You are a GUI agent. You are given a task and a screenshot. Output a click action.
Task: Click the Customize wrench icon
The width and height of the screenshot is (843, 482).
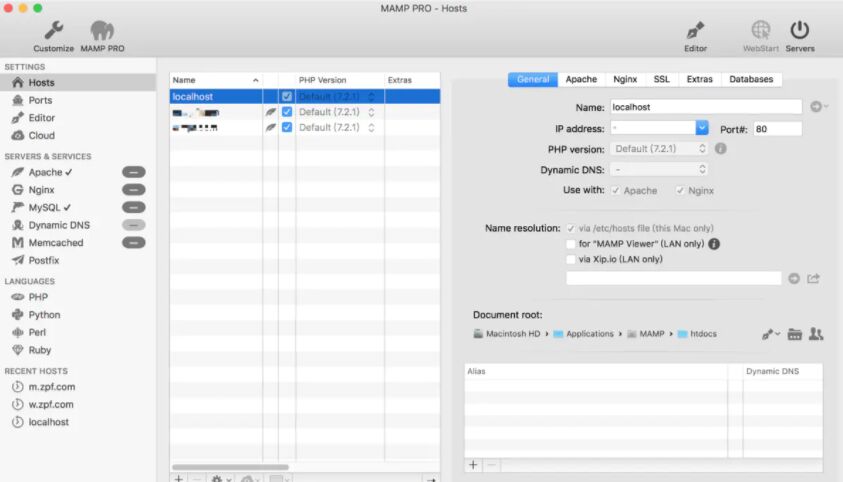point(53,31)
